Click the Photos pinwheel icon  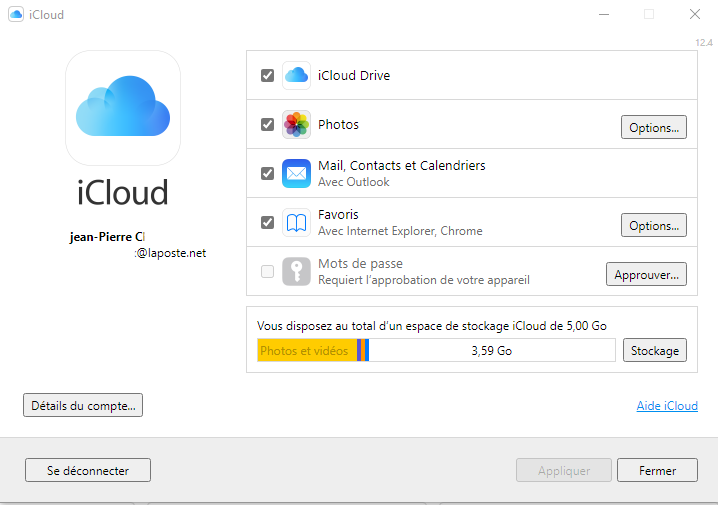pyautogui.click(x=296, y=125)
